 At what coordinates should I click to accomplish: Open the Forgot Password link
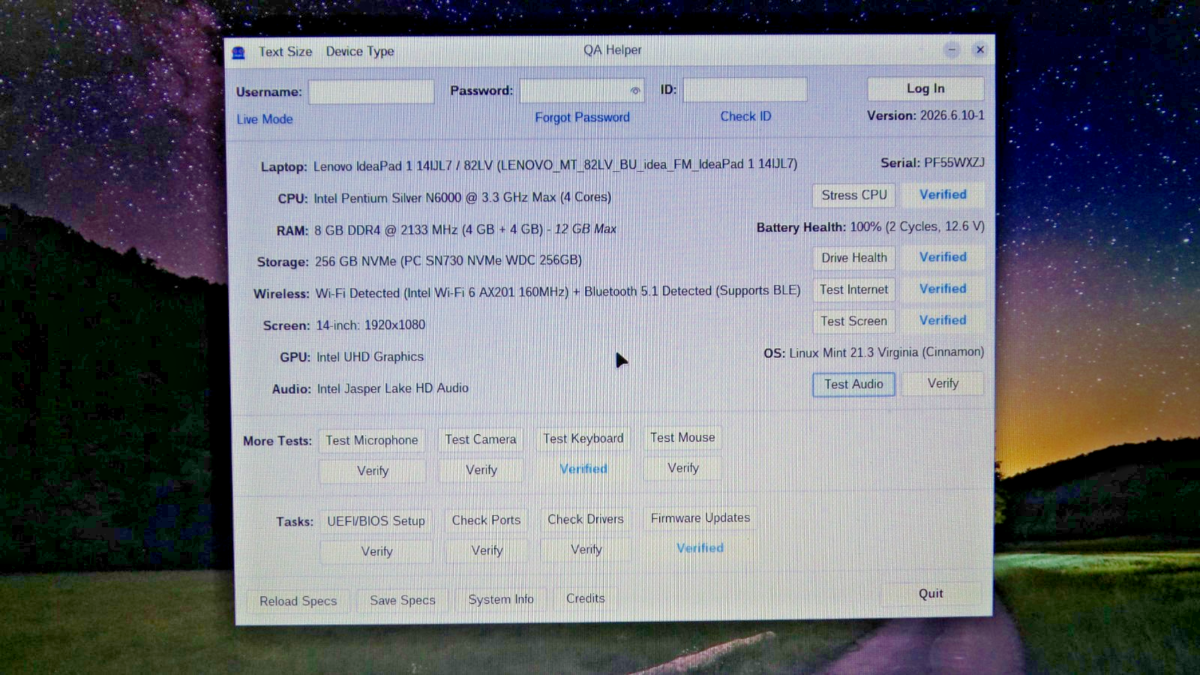[x=582, y=117]
